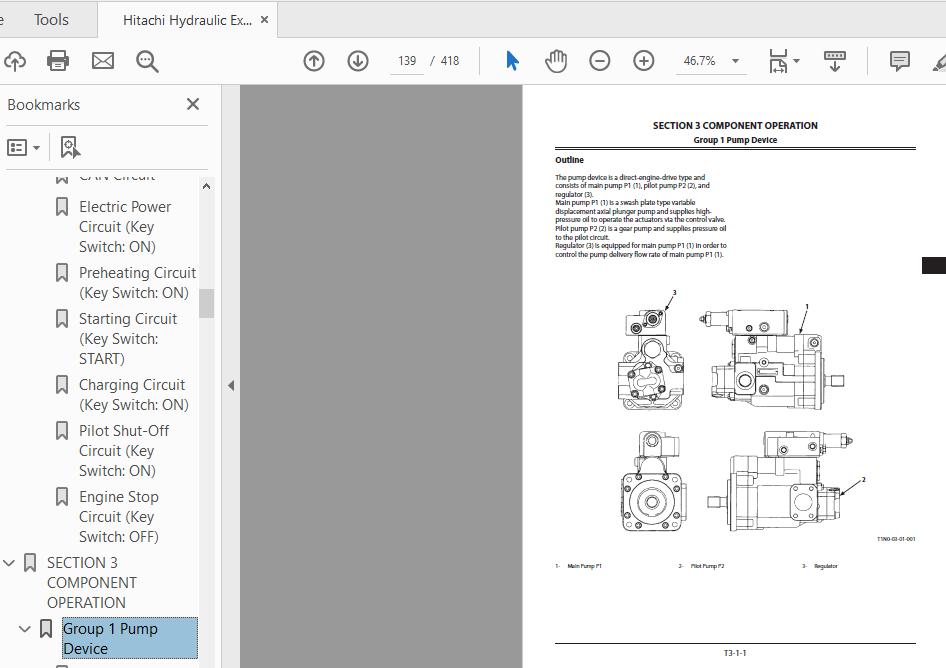The image size is (946, 668).
Task: Open Engine Stop Circuit (Key Switch: OFF) bookmark
Action: click(119, 517)
